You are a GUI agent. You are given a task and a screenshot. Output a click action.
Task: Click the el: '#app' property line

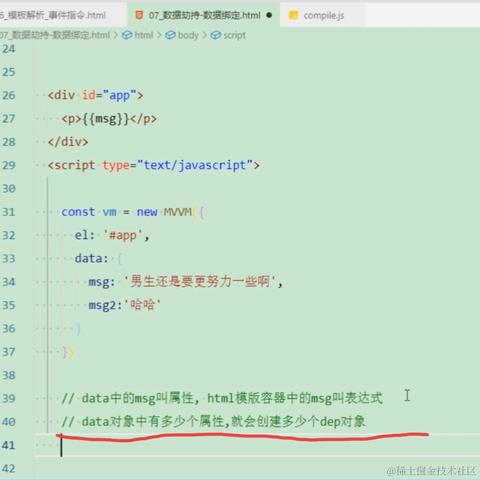(x=112, y=235)
